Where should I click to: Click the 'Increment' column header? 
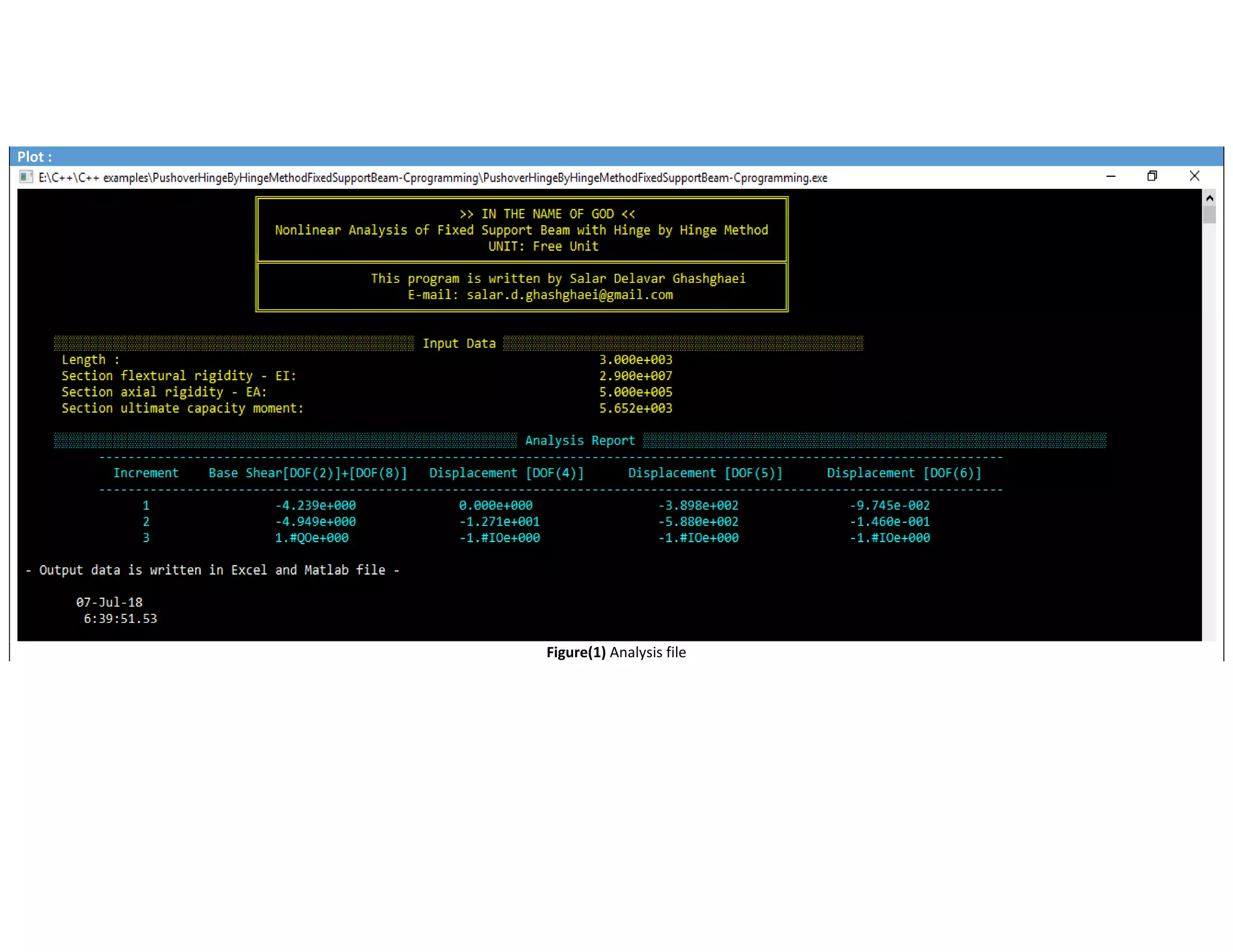click(x=146, y=473)
